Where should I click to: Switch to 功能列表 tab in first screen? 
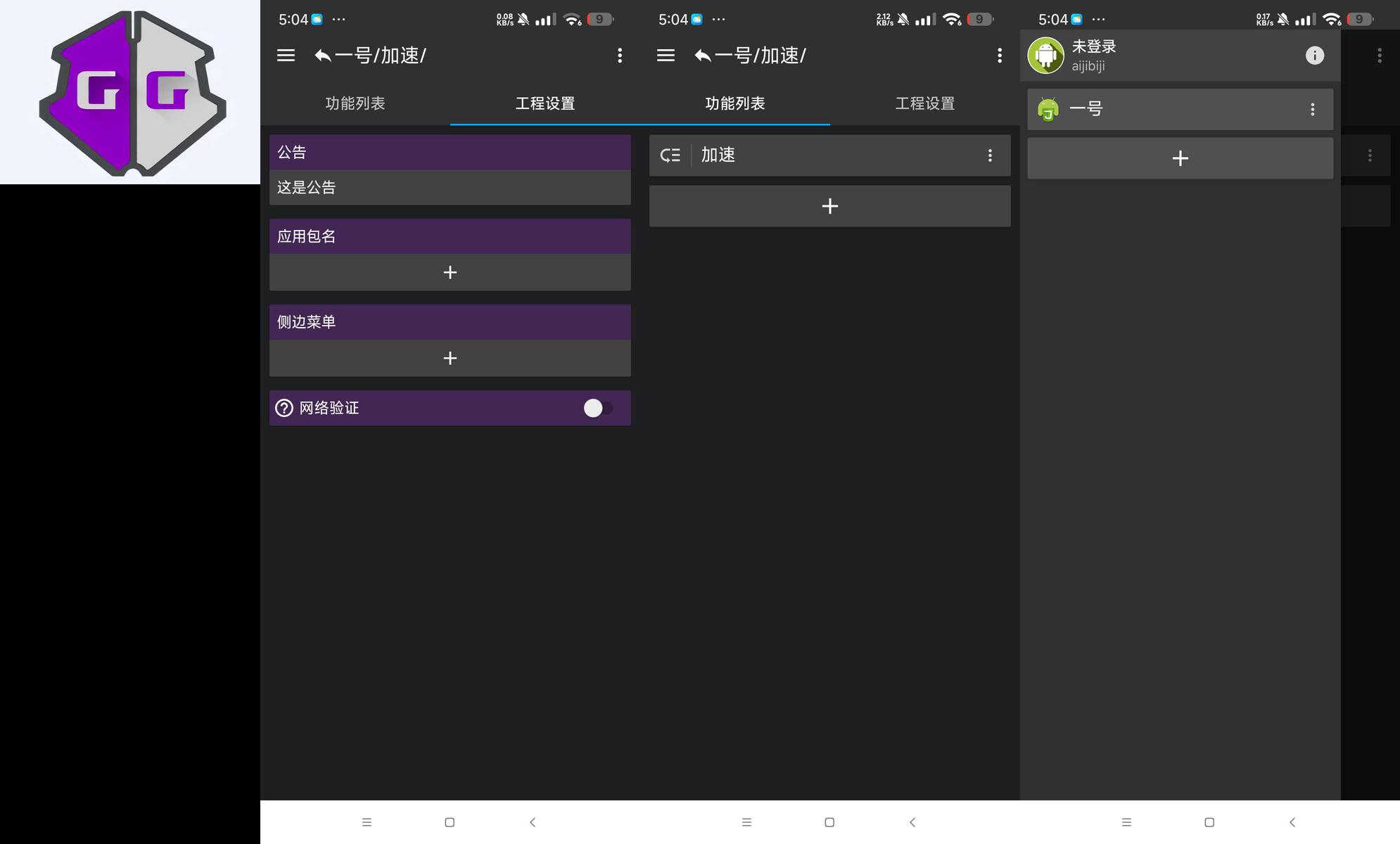[355, 103]
